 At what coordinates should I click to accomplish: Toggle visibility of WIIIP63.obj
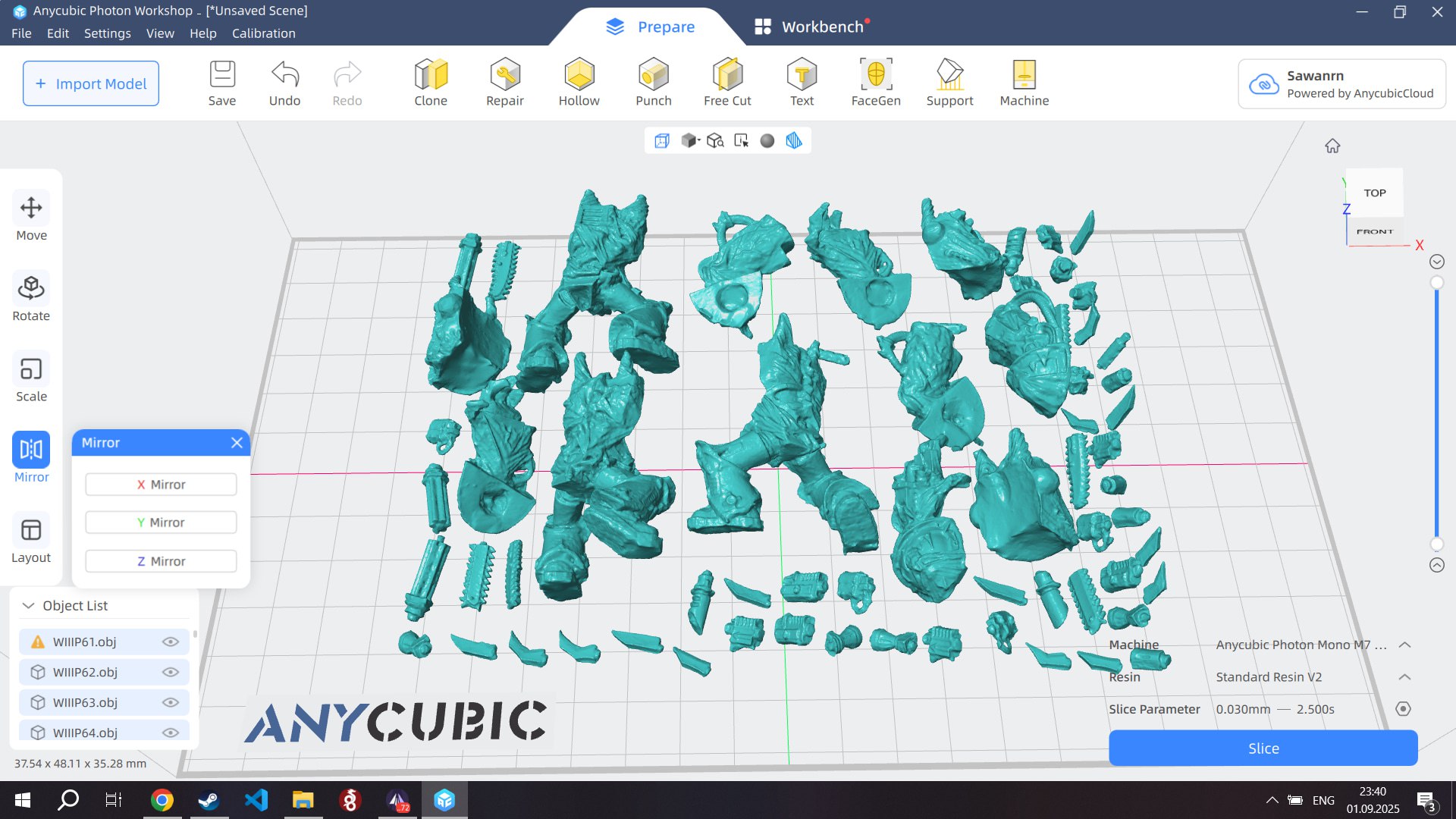pyautogui.click(x=171, y=703)
